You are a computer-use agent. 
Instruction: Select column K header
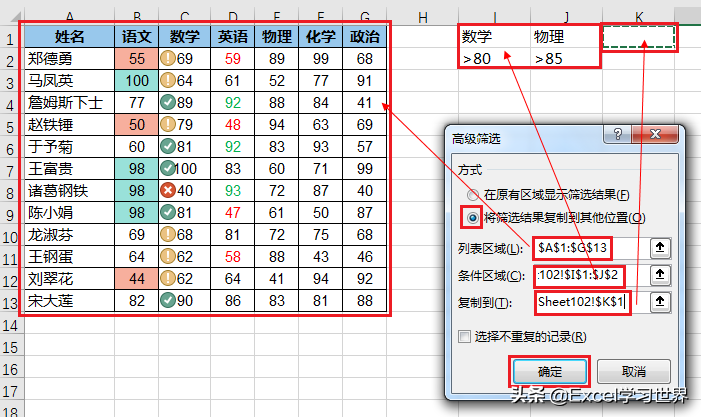coord(638,17)
